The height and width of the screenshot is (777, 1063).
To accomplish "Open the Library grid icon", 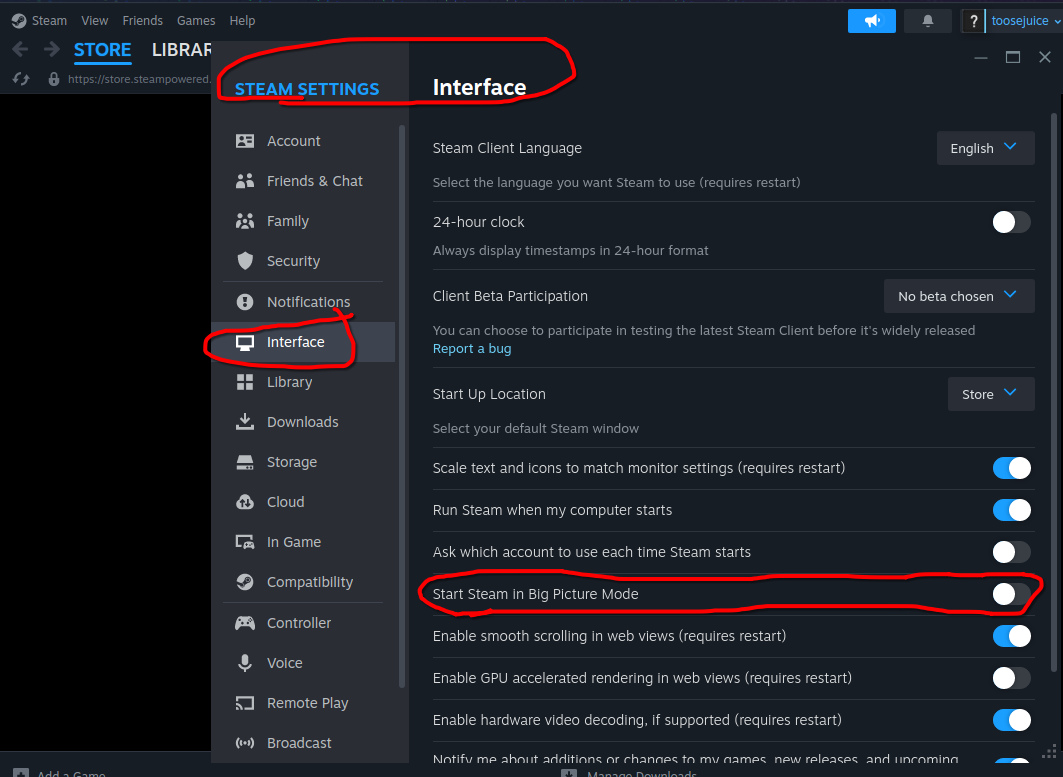I will pyautogui.click(x=245, y=382).
